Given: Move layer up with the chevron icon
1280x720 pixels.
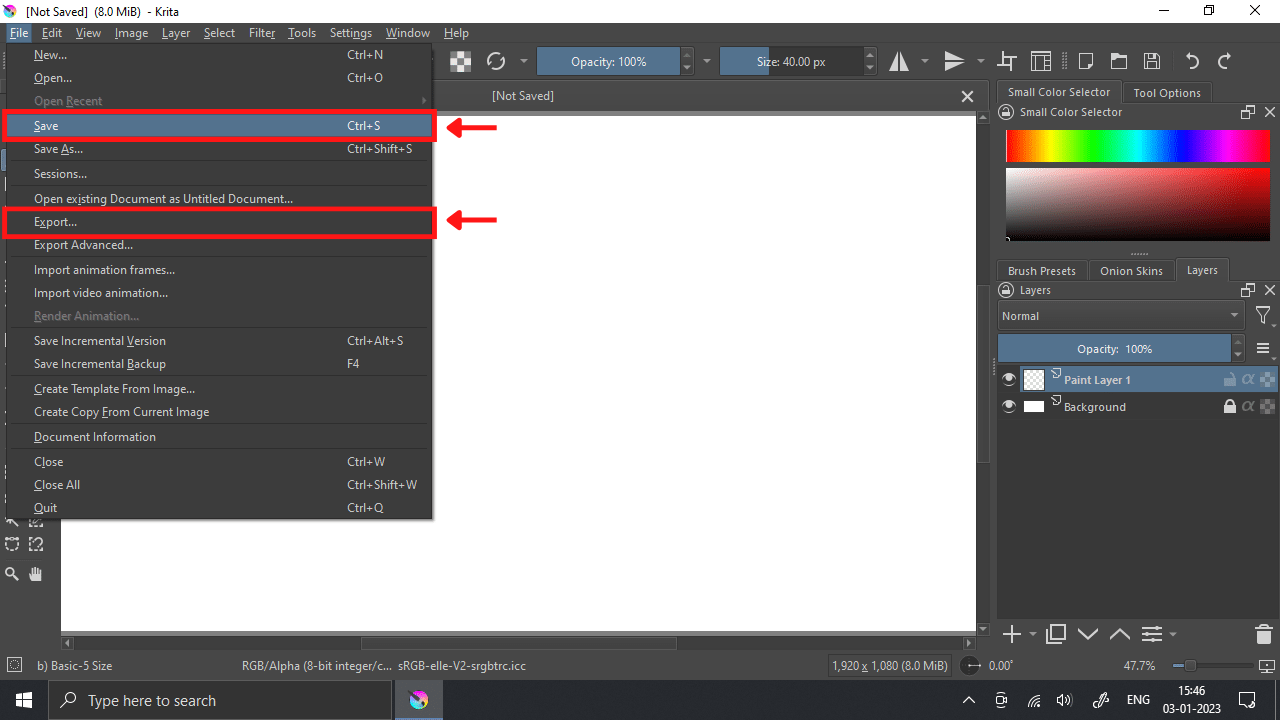Looking at the screenshot, I should pos(1120,634).
